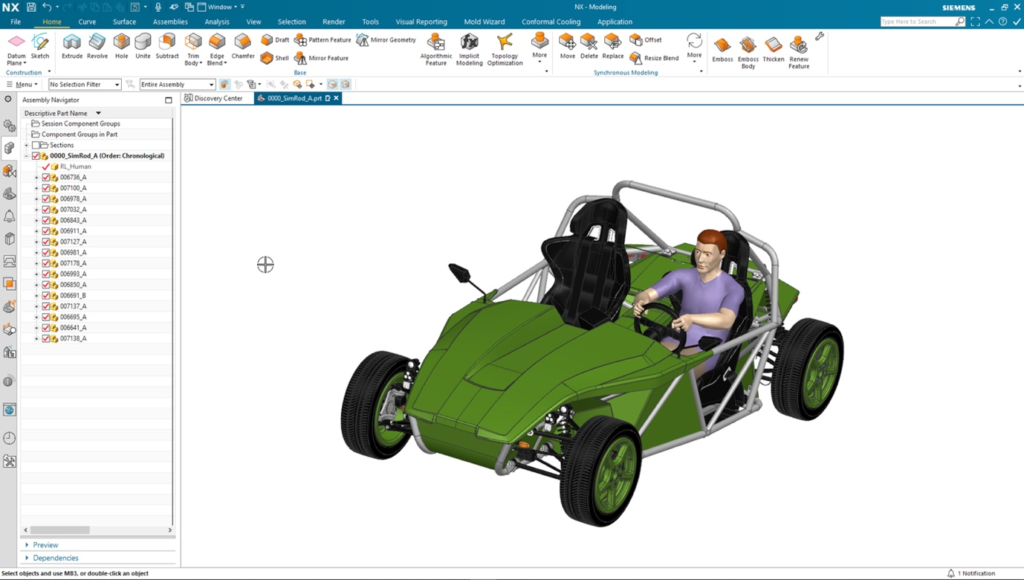Switch to the Assemblies ribbon tab
Viewport: 1024px width, 580px height.
170,21
